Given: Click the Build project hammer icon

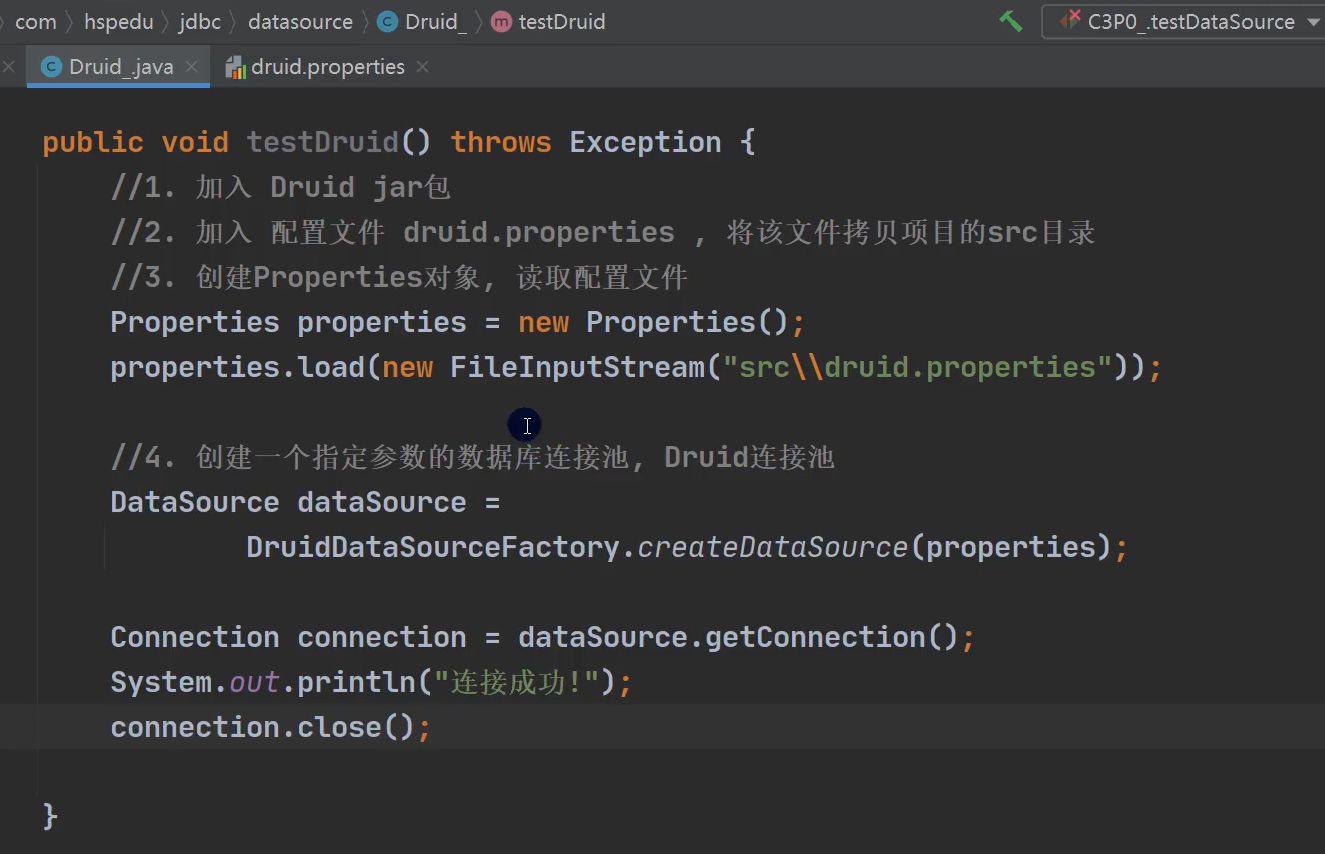Looking at the screenshot, I should (x=1011, y=21).
